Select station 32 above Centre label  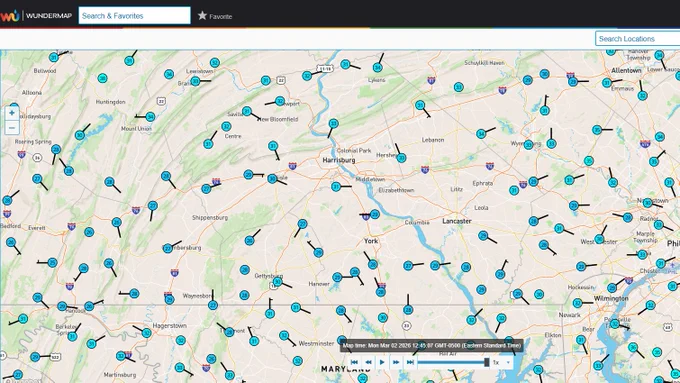point(226,127)
